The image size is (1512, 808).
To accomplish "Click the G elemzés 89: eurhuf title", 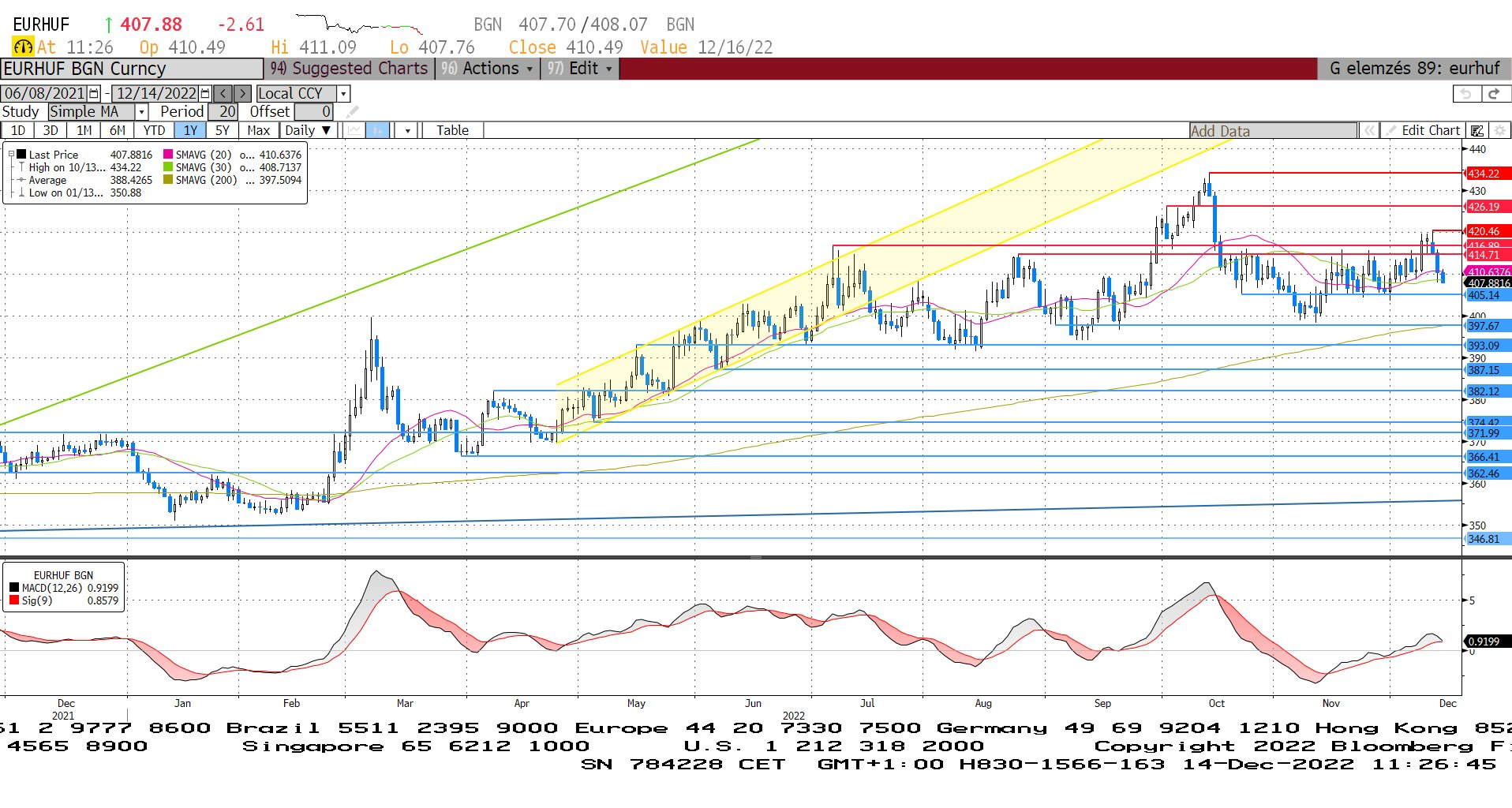I will [1414, 69].
